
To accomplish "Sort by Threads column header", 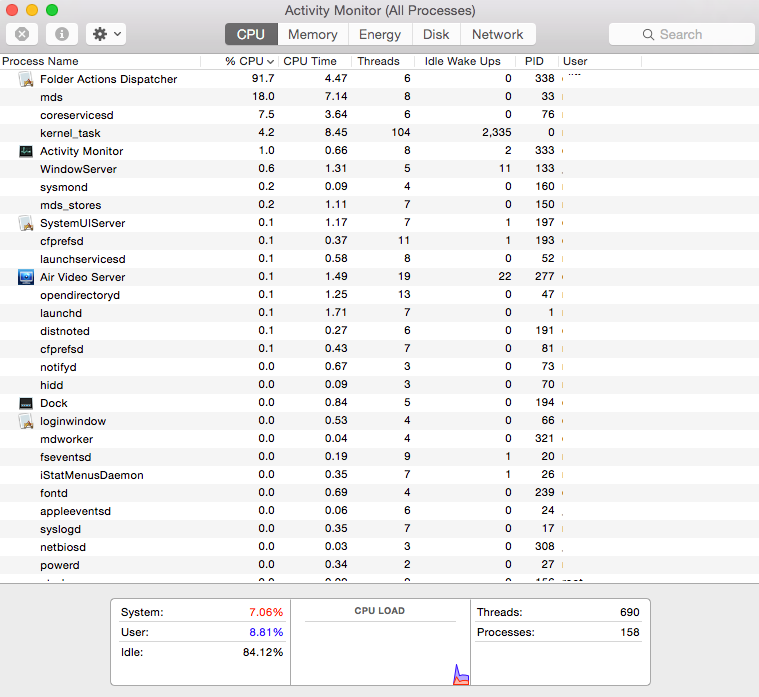I will pyautogui.click(x=383, y=61).
